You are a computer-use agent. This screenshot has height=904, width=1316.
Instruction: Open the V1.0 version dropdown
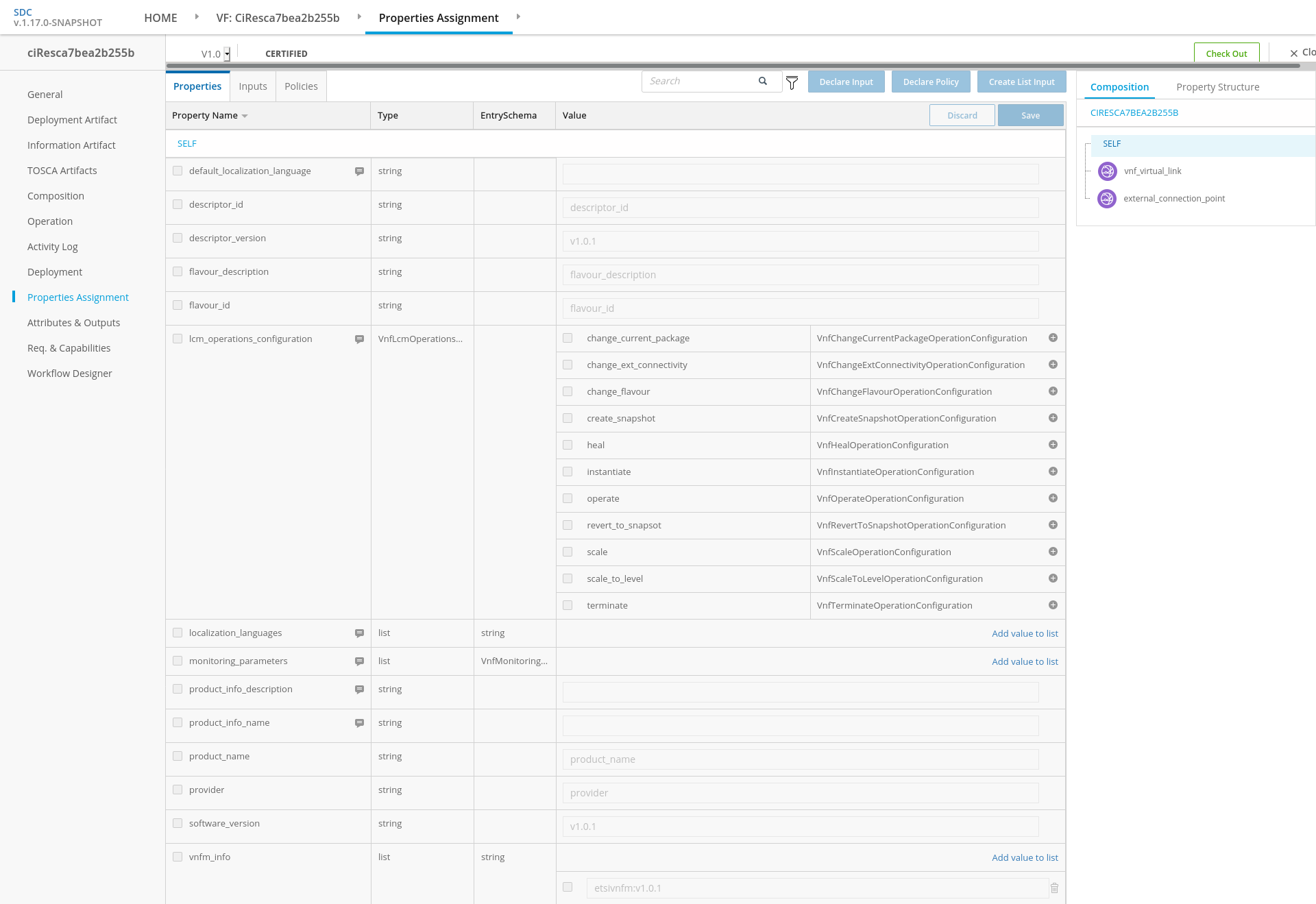227,54
